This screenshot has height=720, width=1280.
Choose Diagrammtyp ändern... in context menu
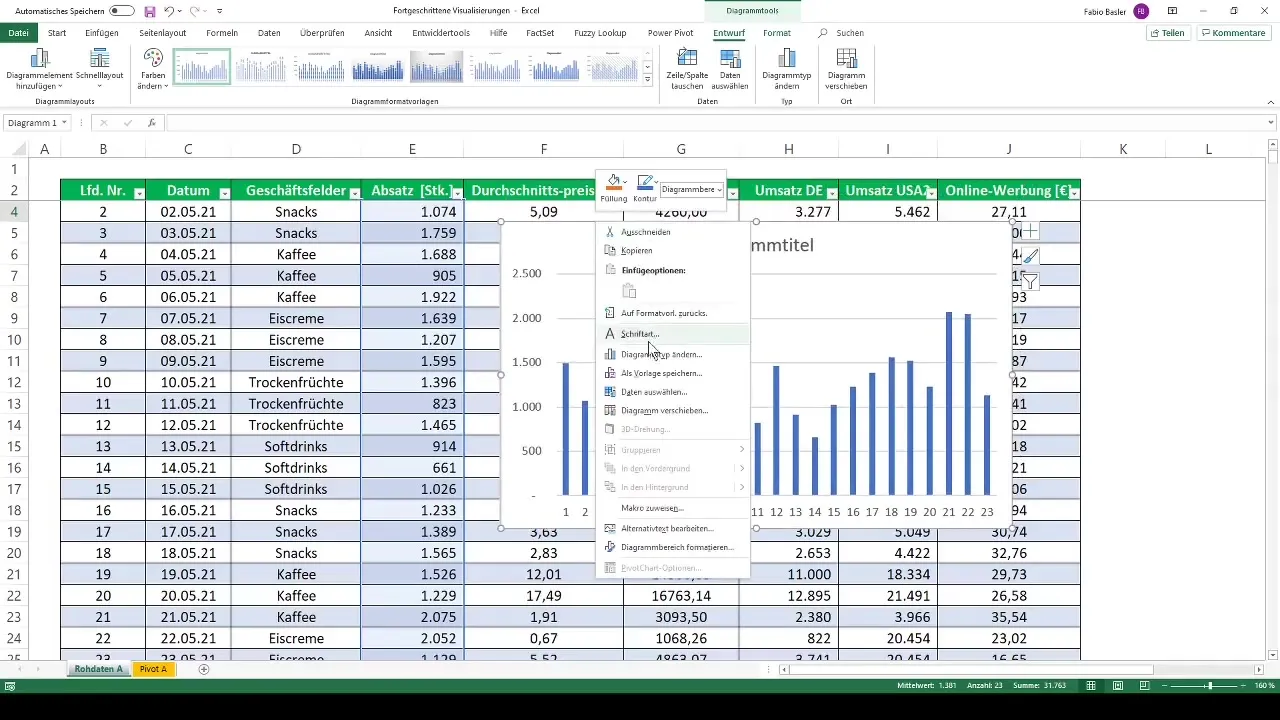click(x=672, y=354)
